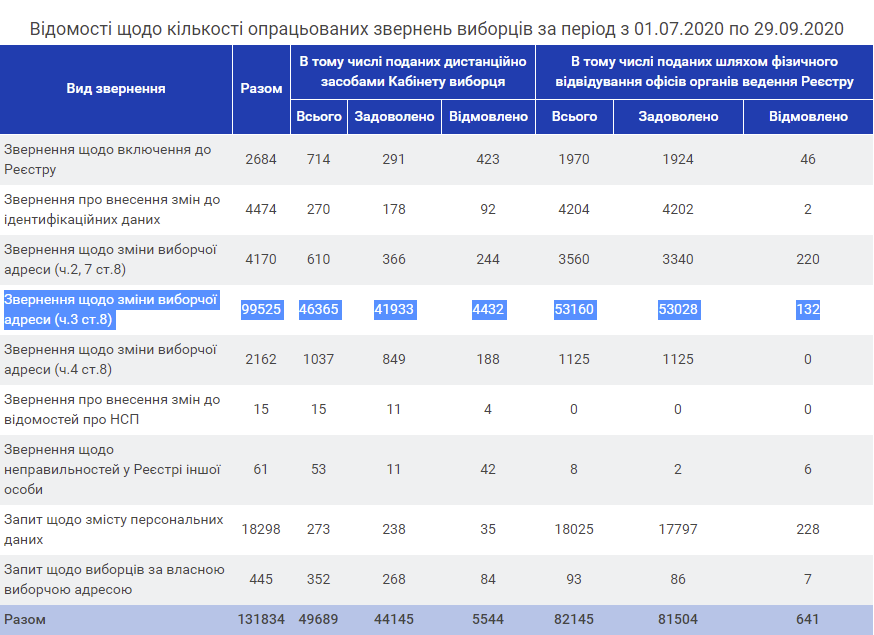Click row label "Звернення щодо включення до Реєстру"
The width and height of the screenshot is (874, 635).
[108, 160]
